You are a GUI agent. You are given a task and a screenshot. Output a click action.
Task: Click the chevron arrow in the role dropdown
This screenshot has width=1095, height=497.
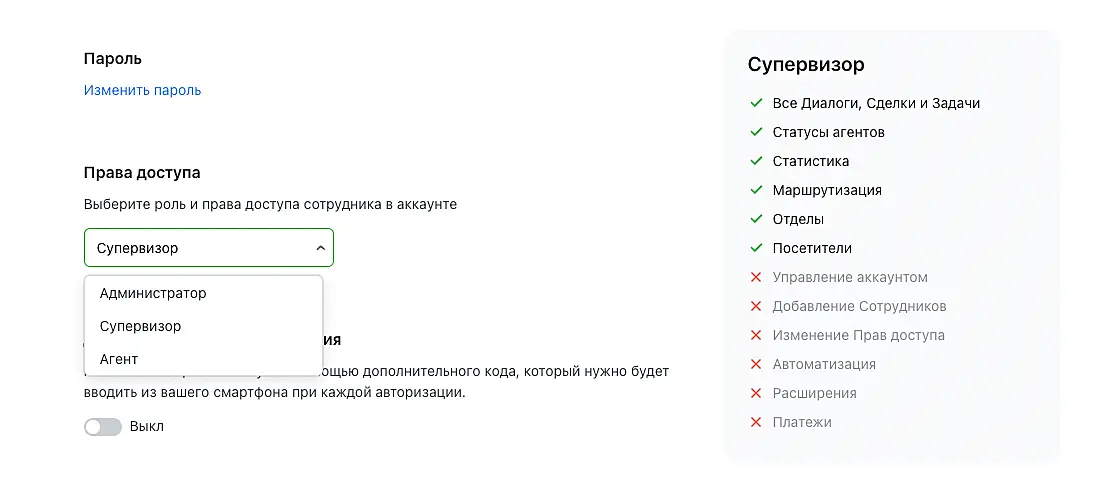[x=320, y=248]
